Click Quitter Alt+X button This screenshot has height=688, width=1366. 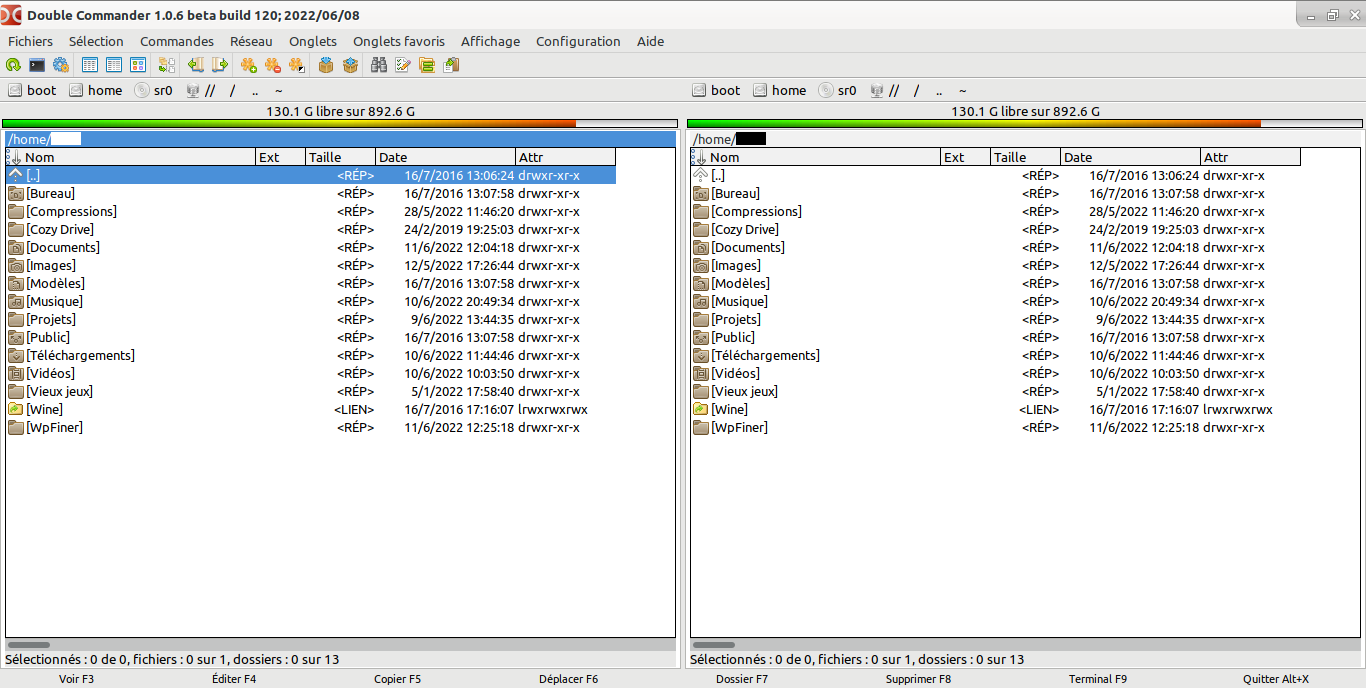[1276, 679]
